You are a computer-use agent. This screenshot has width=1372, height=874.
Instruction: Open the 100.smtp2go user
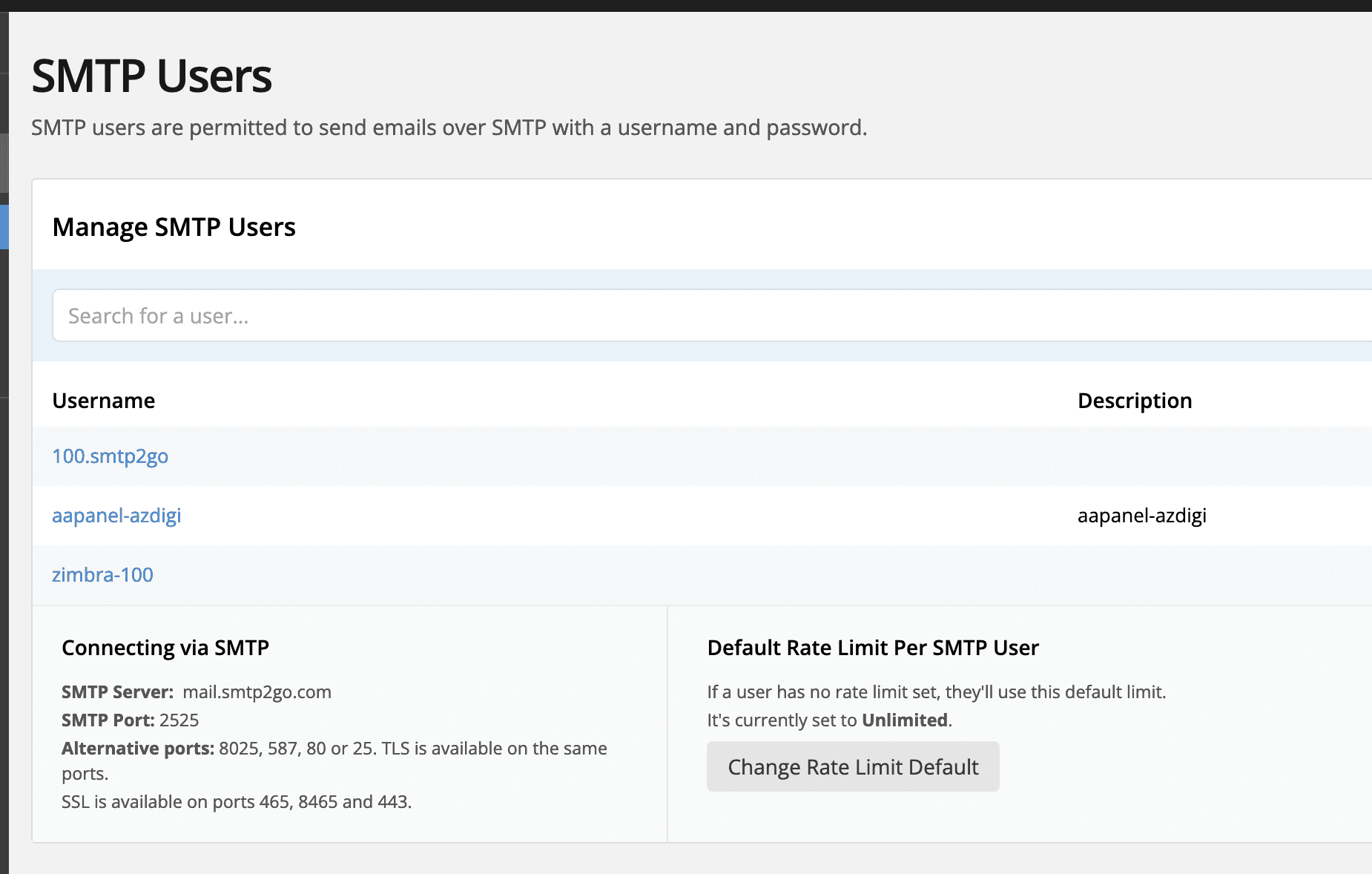(x=110, y=456)
